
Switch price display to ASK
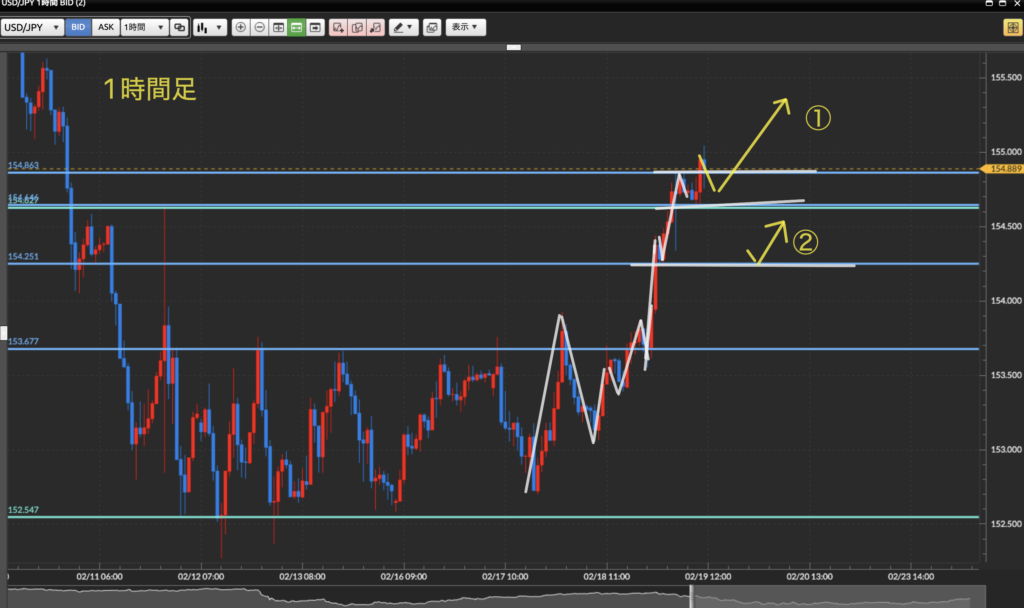coord(105,28)
